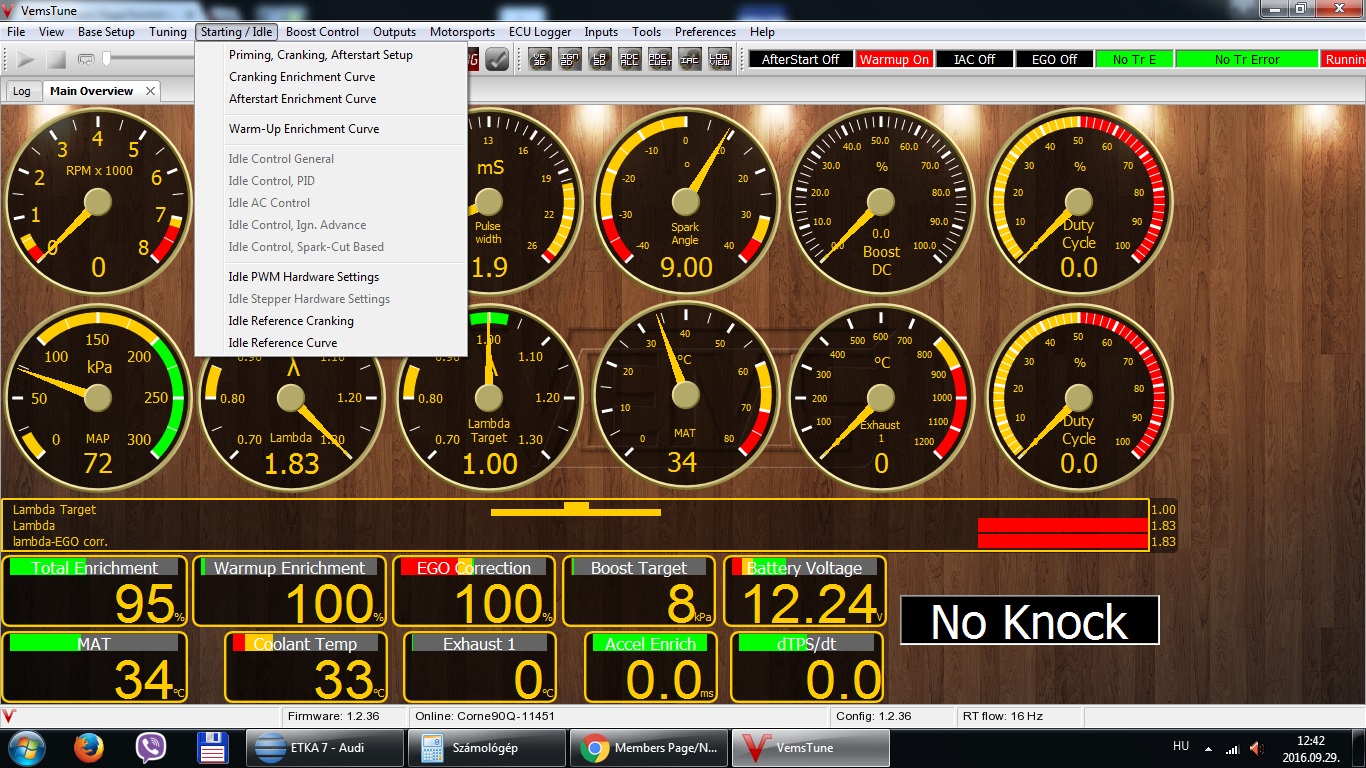Open Viber from the taskbar

pos(151,747)
